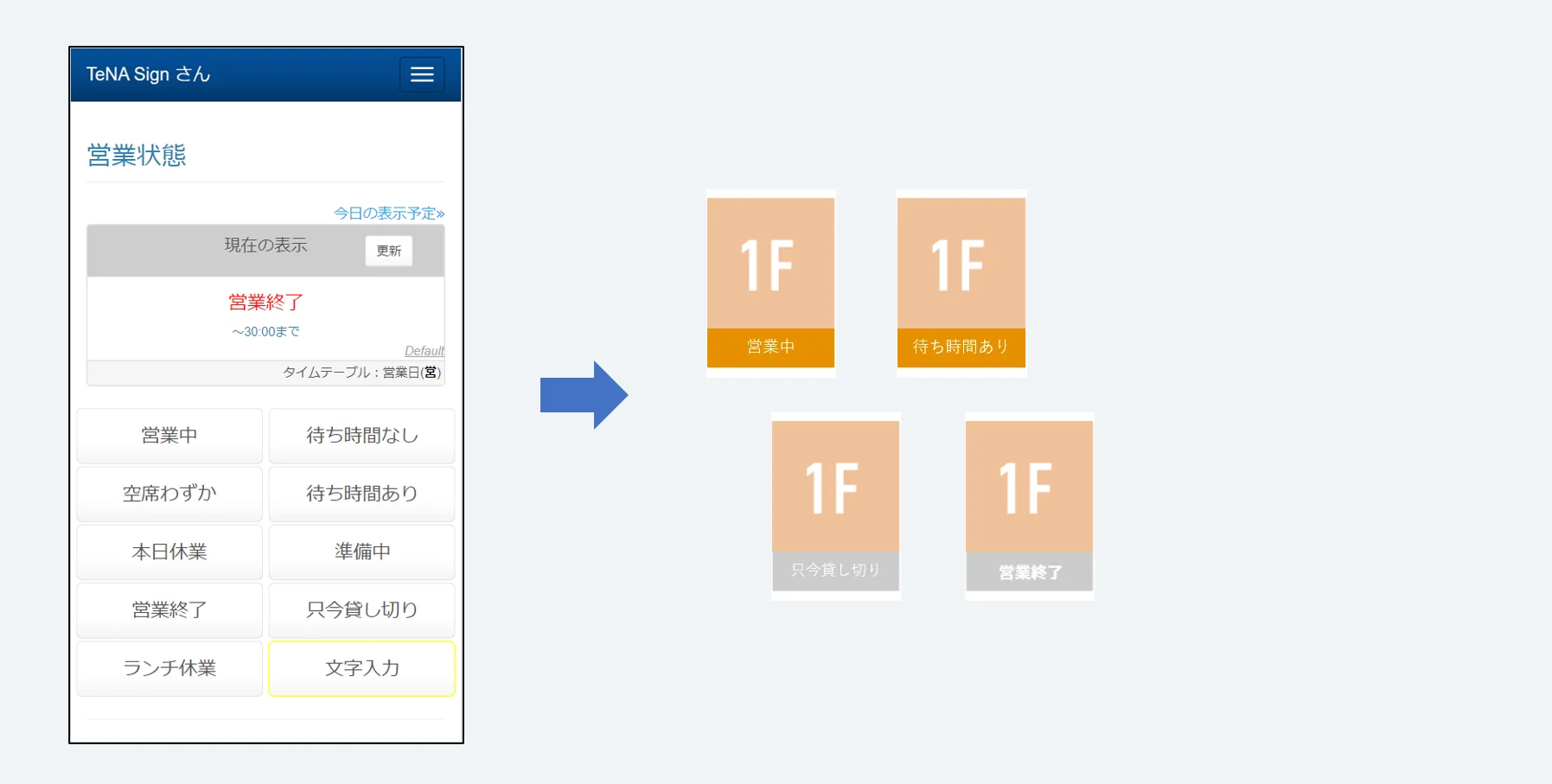Select the 営業中 status button
This screenshot has width=1552, height=784.
click(169, 436)
